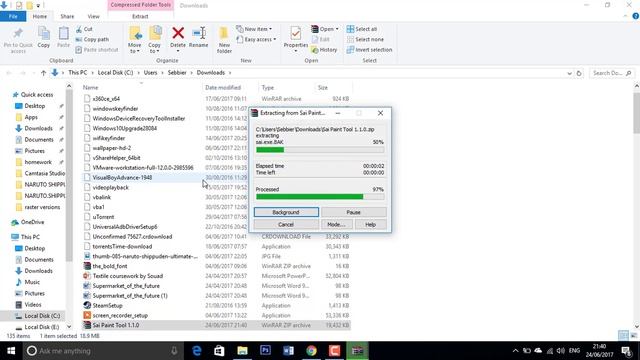This screenshot has height=360, width=640.
Task: Click Select all in the ribbon
Action: (362, 29)
